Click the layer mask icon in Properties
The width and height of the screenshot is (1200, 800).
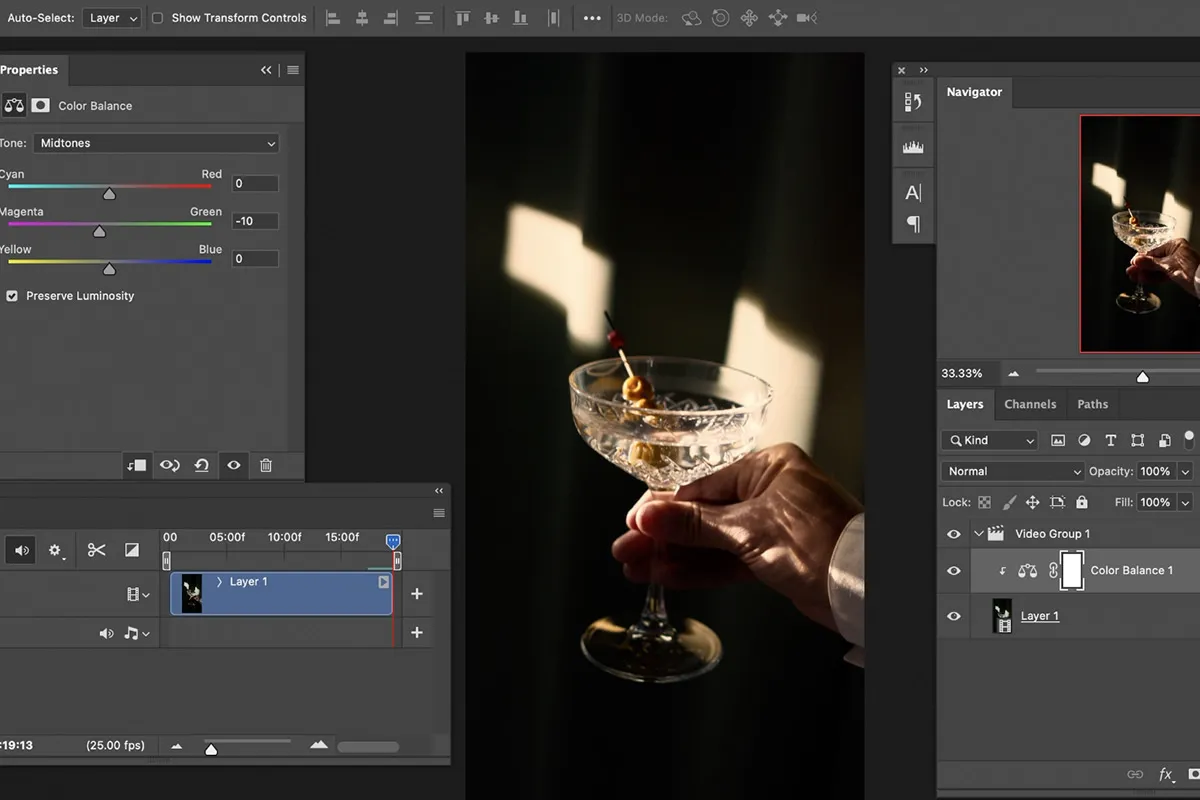[x=40, y=105]
